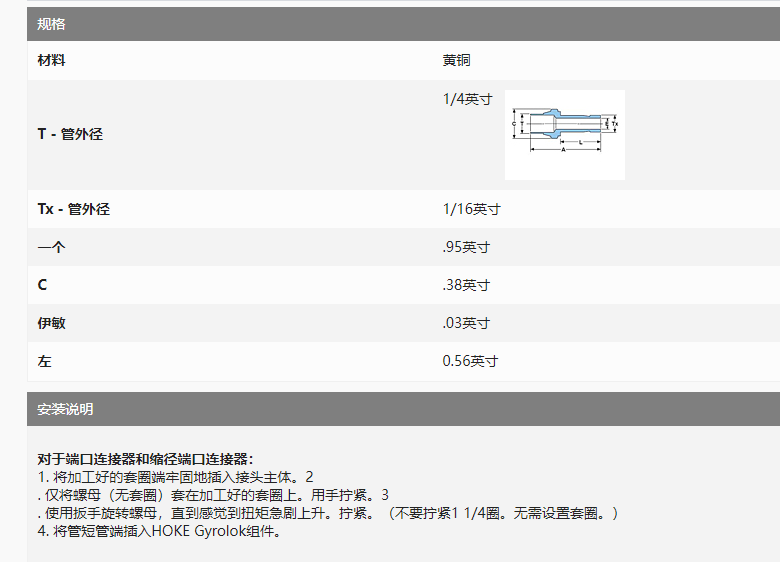Image resolution: width=780 pixels, height=562 pixels.
Task: Select the 一个 row label
Action: point(51,247)
